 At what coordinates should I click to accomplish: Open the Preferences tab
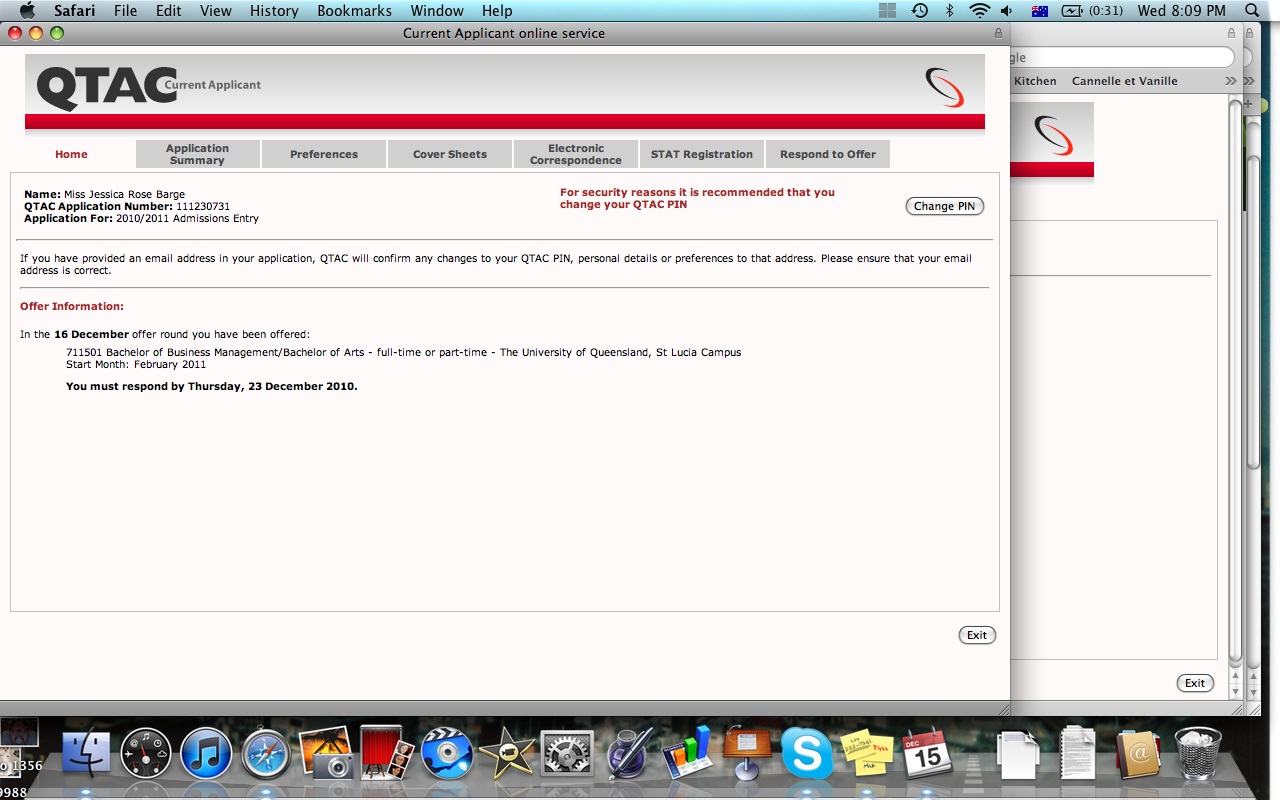(324, 154)
